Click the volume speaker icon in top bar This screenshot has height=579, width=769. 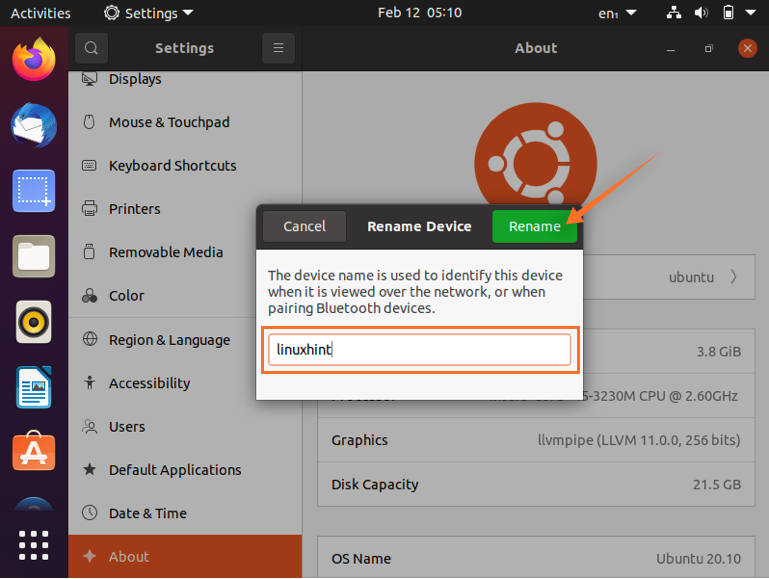(701, 13)
